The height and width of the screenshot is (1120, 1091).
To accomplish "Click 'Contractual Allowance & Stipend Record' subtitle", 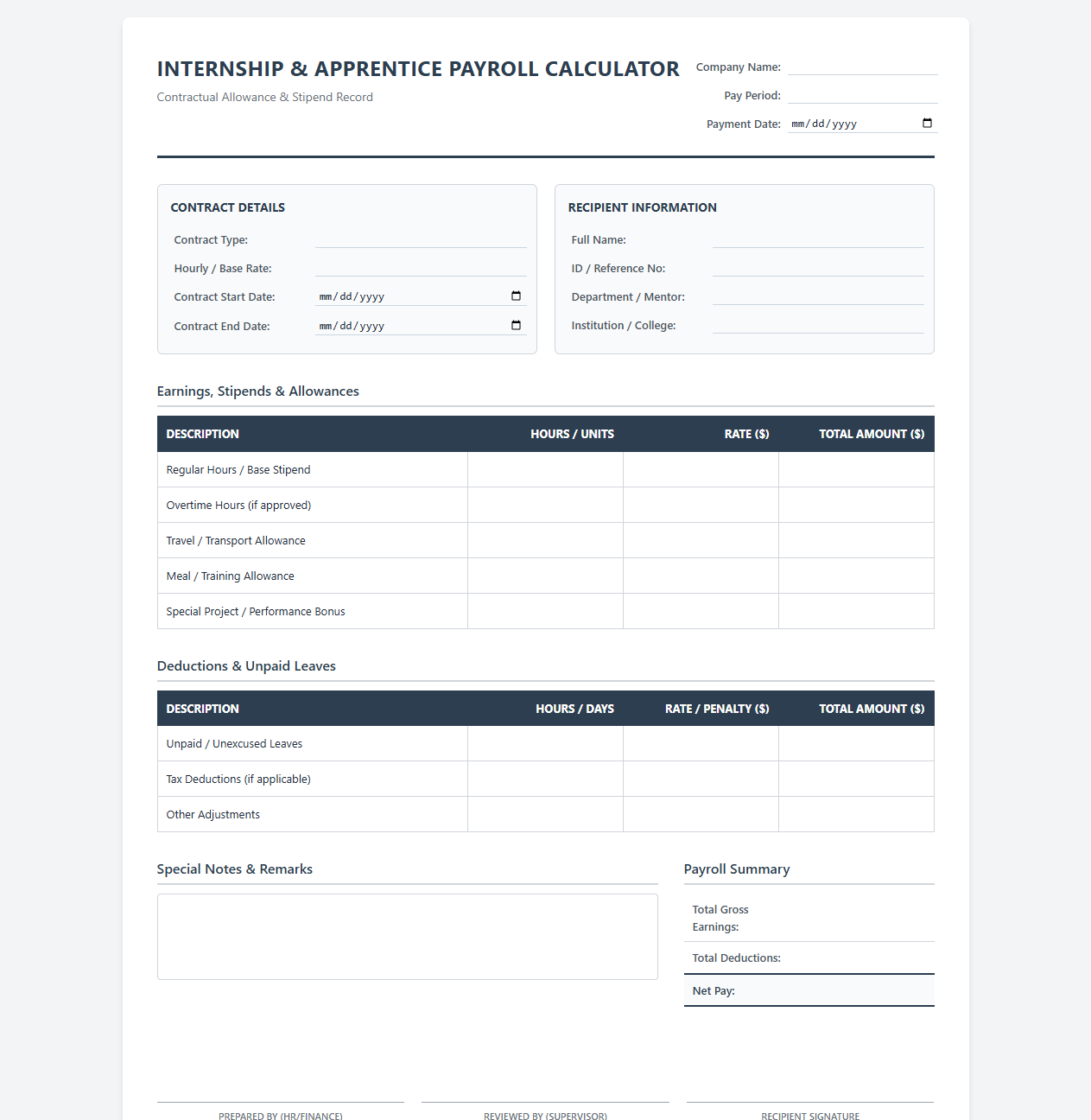I will [265, 97].
